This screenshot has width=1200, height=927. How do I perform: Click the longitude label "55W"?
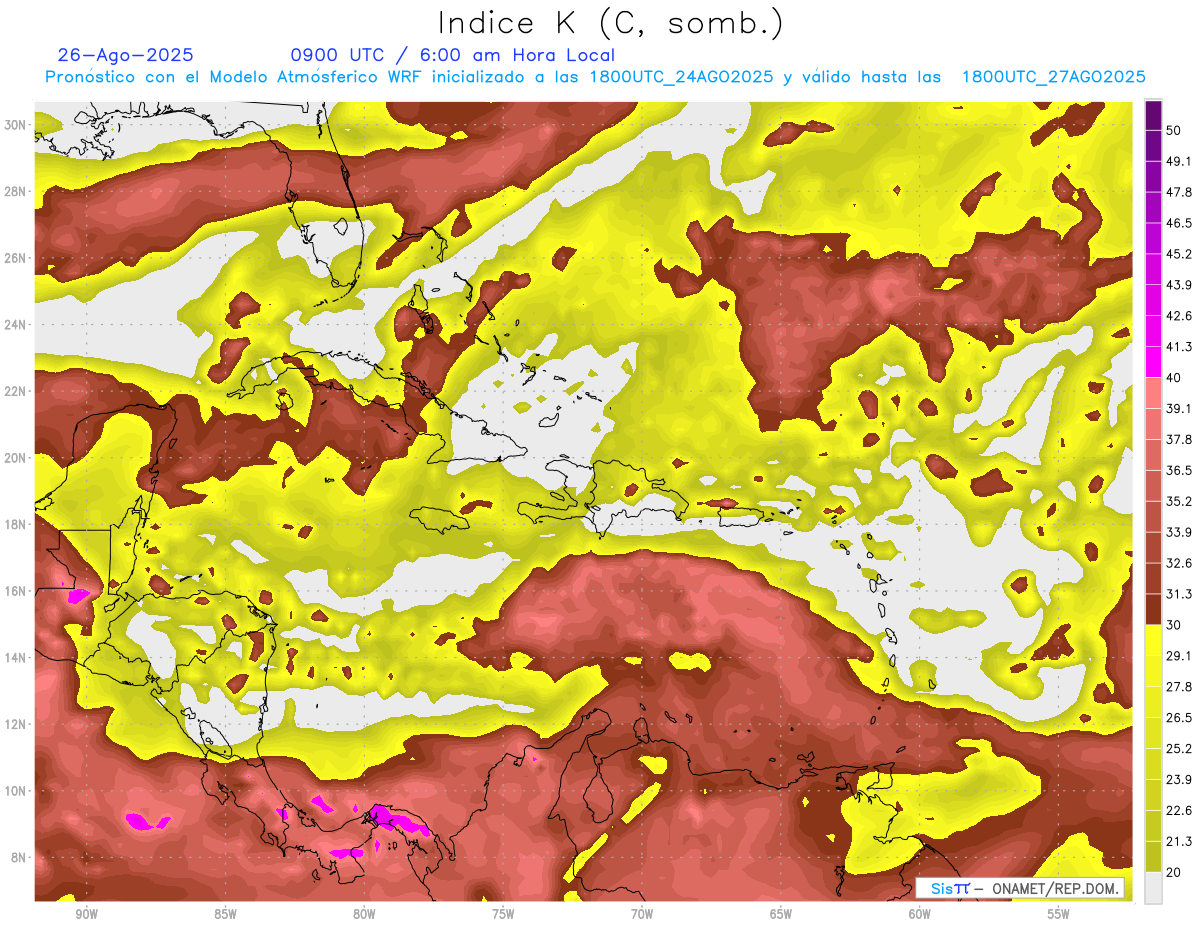(x=1059, y=914)
